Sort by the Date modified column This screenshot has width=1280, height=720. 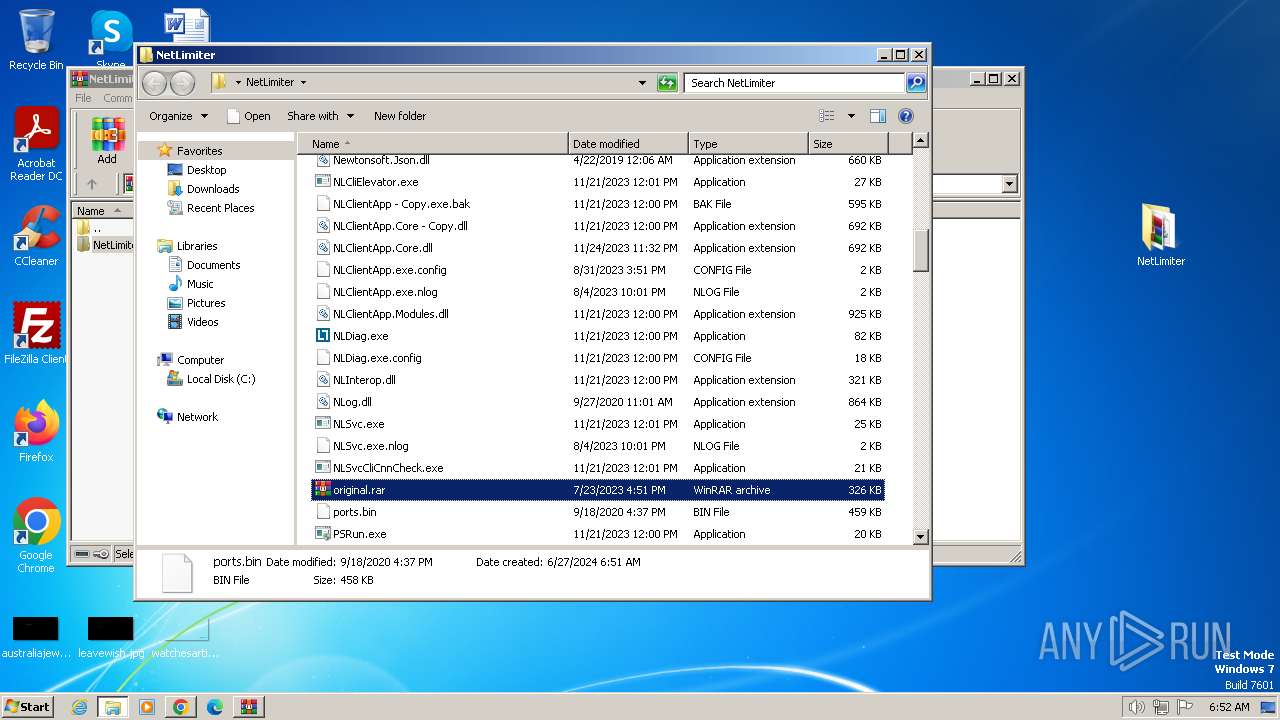click(x=628, y=144)
